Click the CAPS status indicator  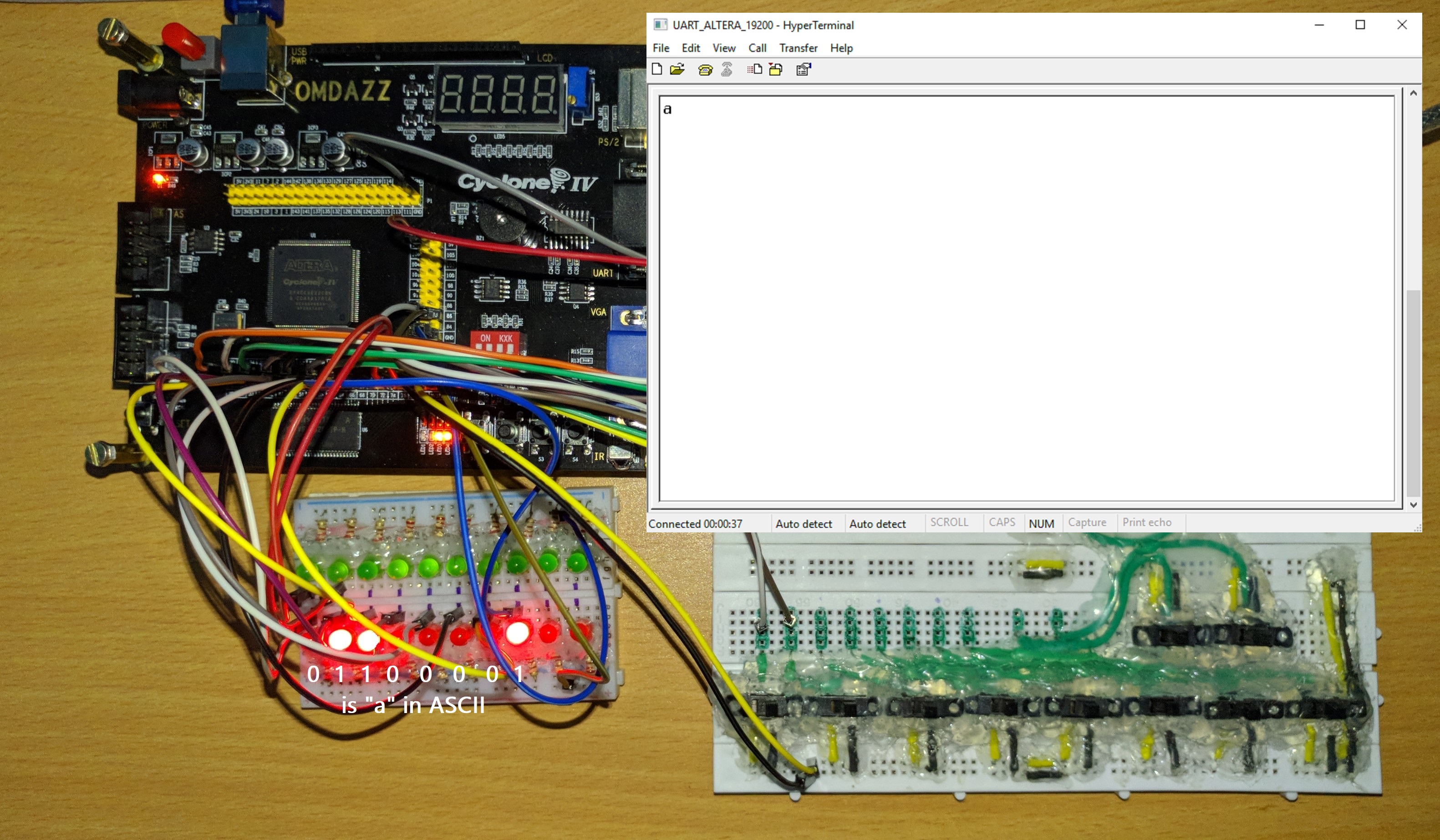point(1002,522)
